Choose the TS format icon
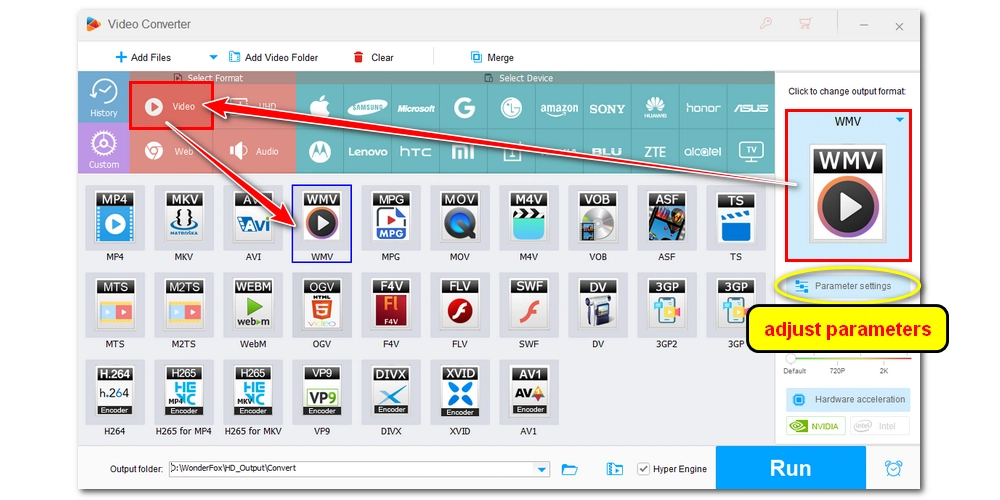This screenshot has width=1000, height=500. 735,217
